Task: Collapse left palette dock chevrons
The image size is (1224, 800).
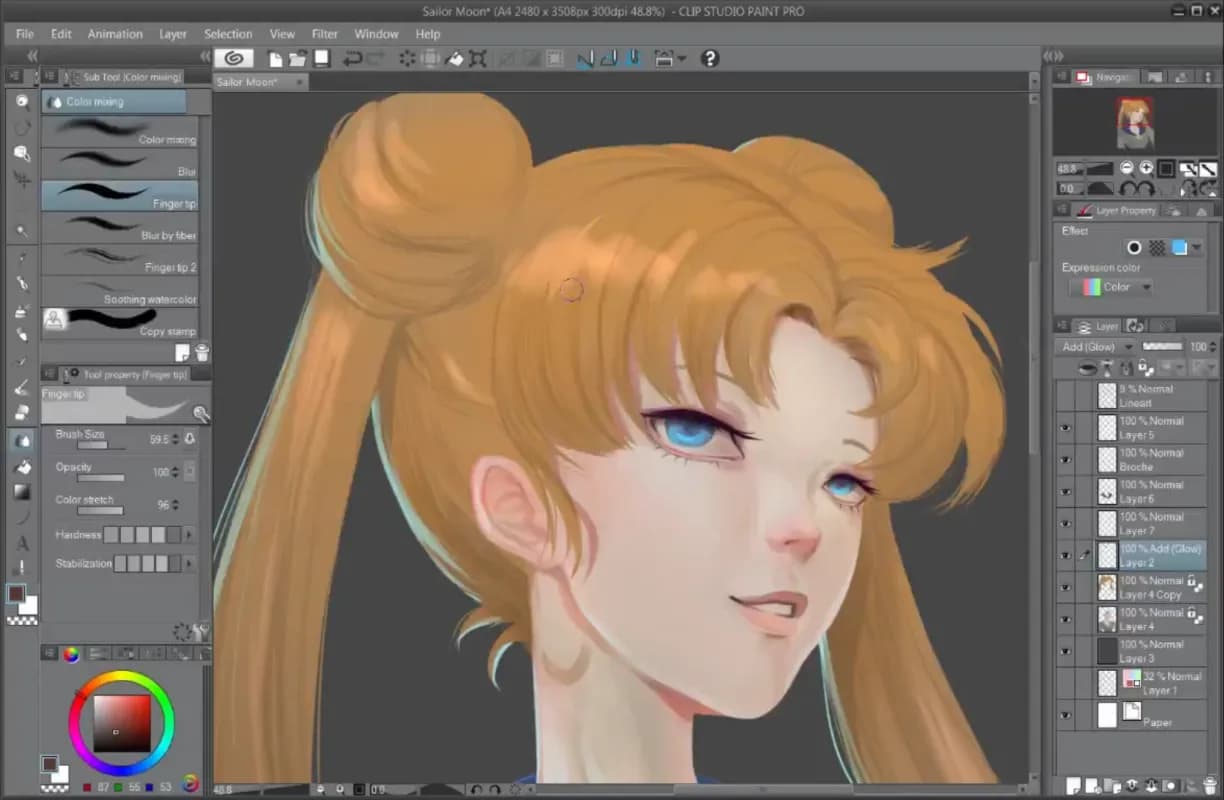Action: tap(33, 56)
